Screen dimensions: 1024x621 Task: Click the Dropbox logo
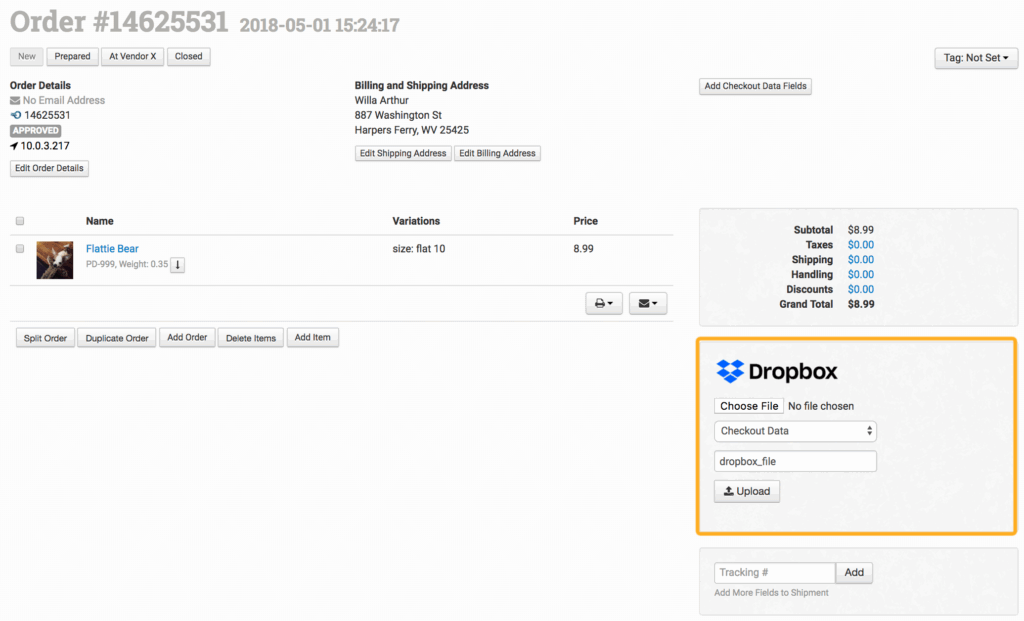click(777, 372)
